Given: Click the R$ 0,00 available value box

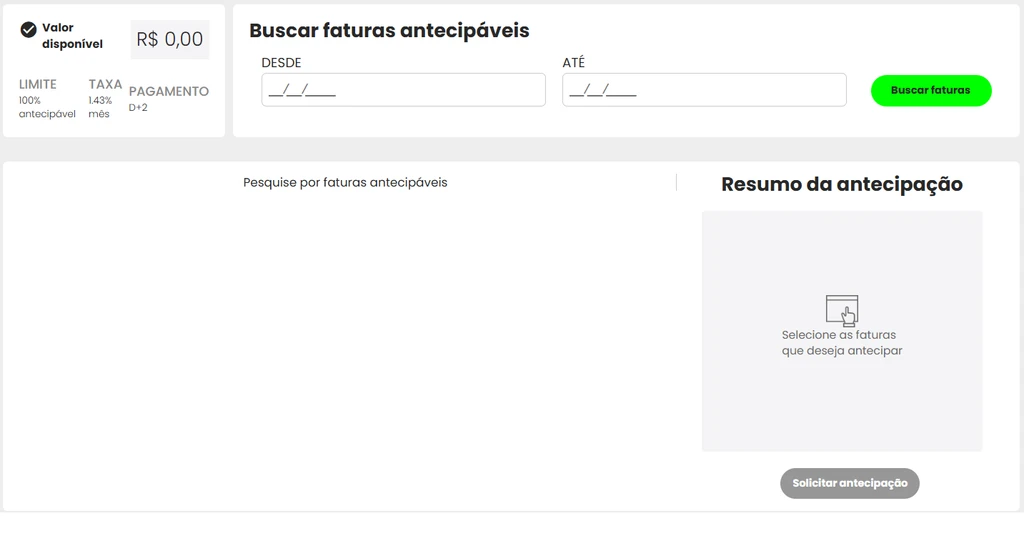Looking at the screenshot, I should point(170,39).
